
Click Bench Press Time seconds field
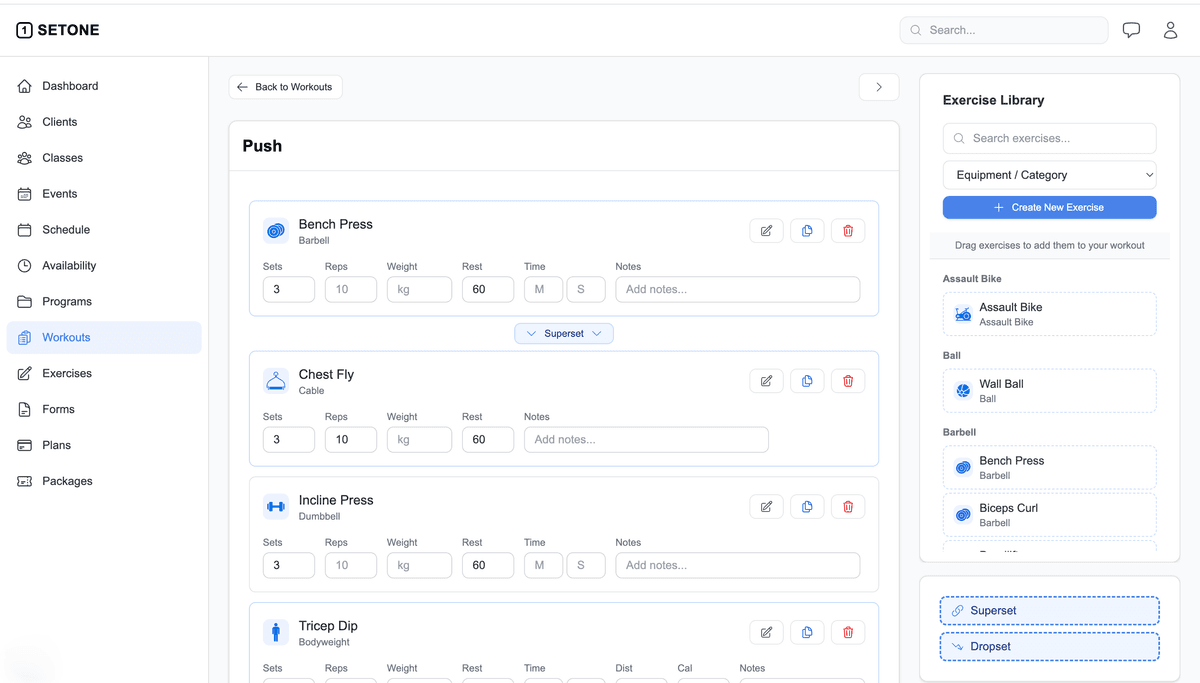586,289
